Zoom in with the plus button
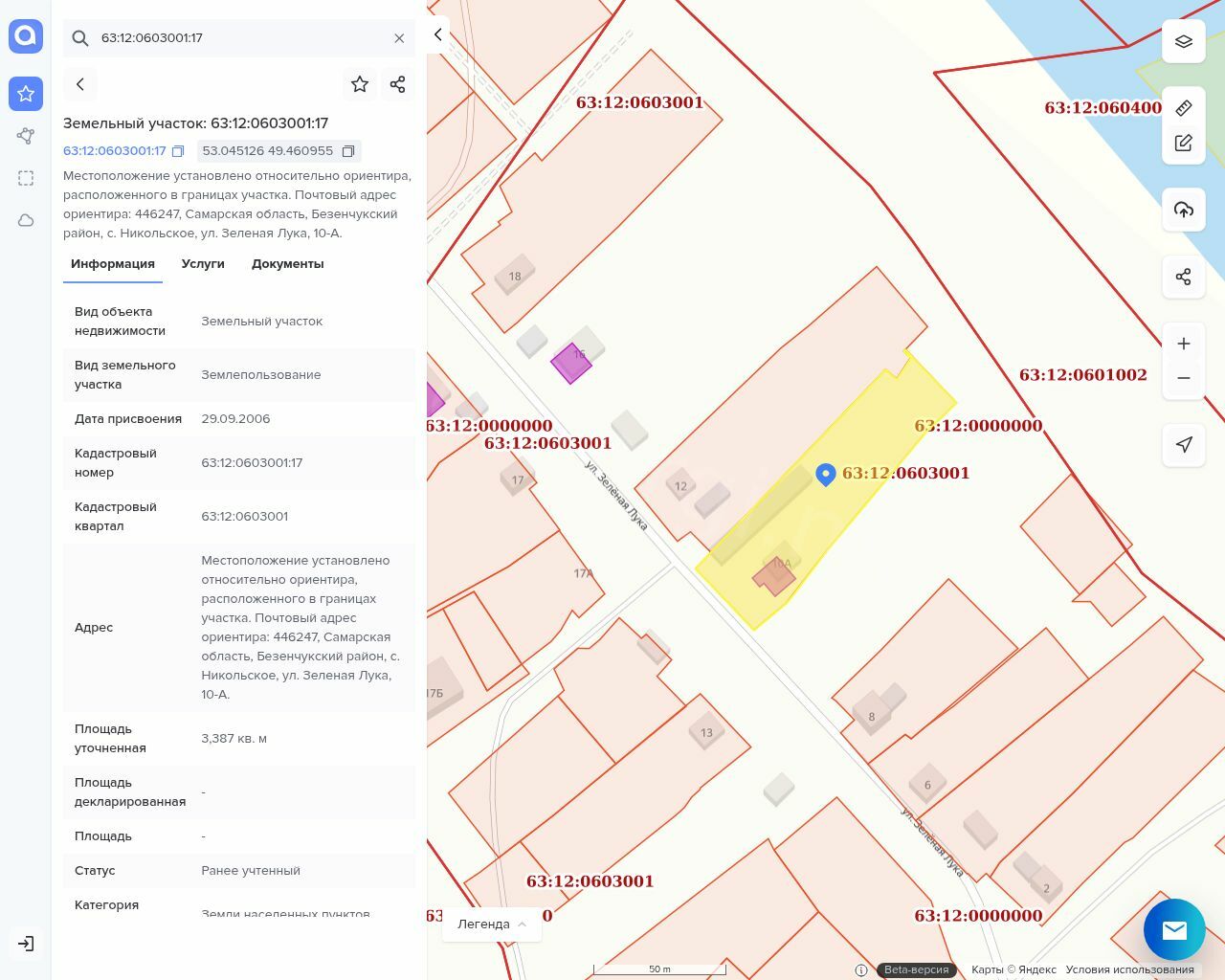1225x980 pixels. (x=1184, y=344)
